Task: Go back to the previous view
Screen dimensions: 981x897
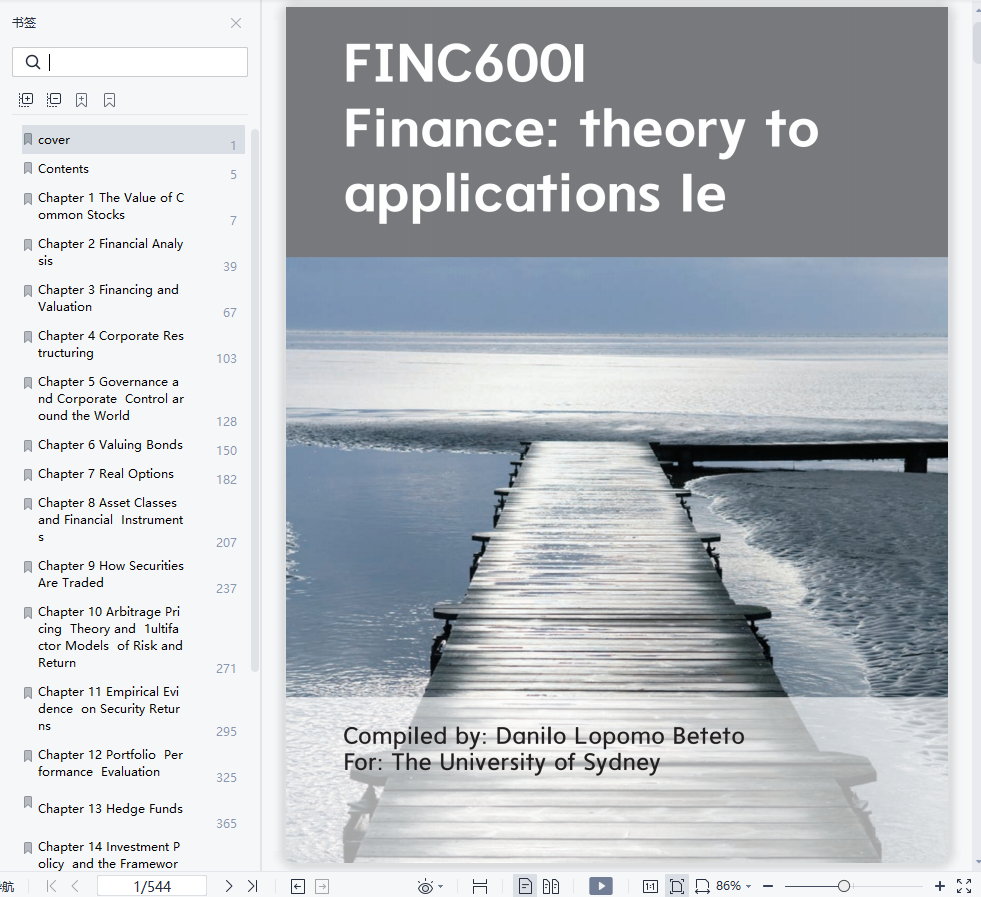Action: click(x=298, y=886)
